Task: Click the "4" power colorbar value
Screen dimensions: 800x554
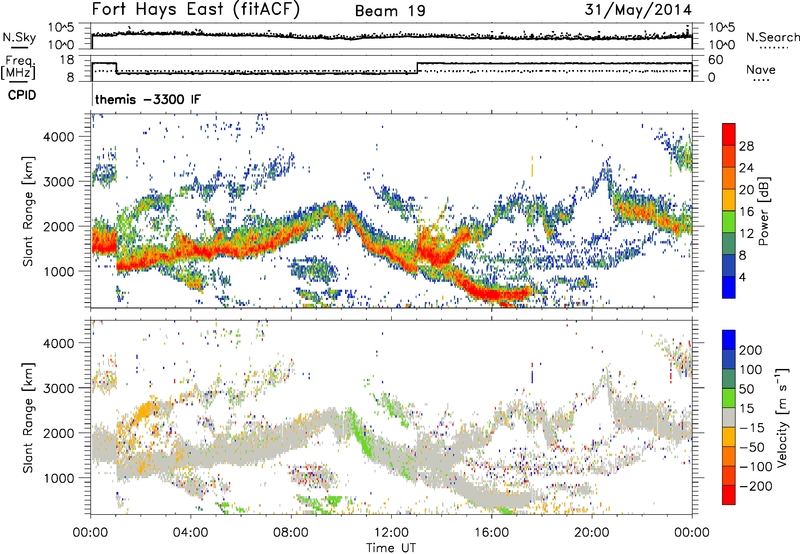Action: pos(742,277)
